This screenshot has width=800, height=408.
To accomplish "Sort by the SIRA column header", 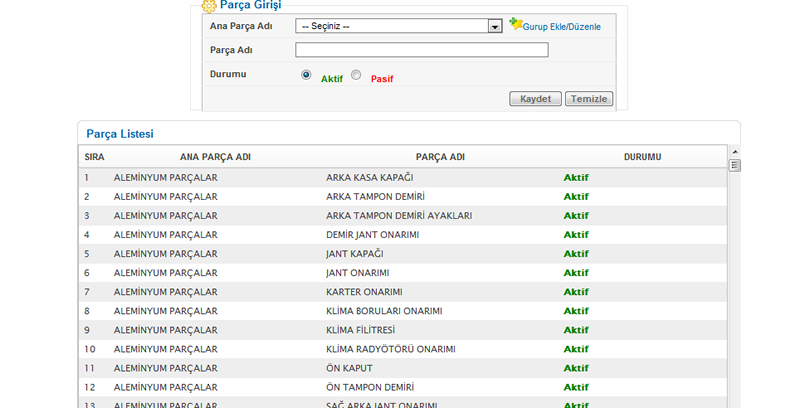I will point(95,157).
